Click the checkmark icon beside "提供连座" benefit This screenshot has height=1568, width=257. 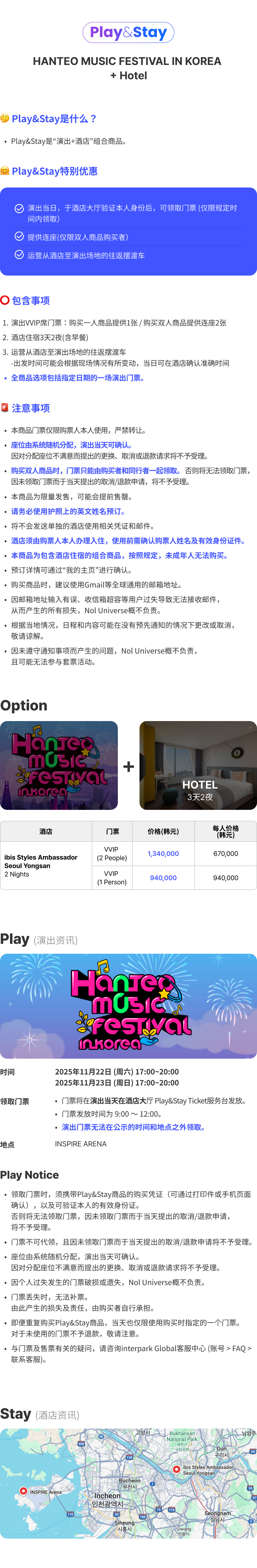(19, 237)
